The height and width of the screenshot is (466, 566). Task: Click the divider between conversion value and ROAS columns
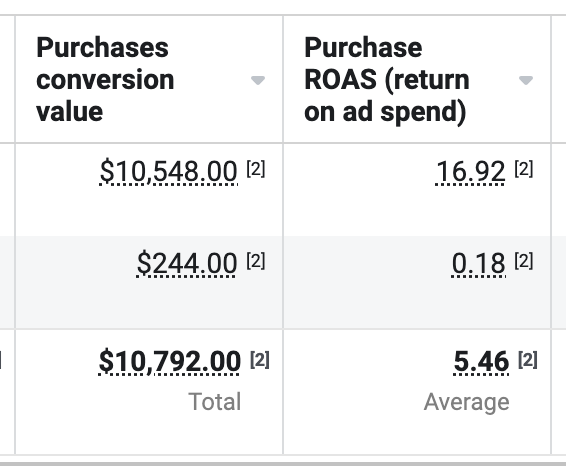[283, 235]
